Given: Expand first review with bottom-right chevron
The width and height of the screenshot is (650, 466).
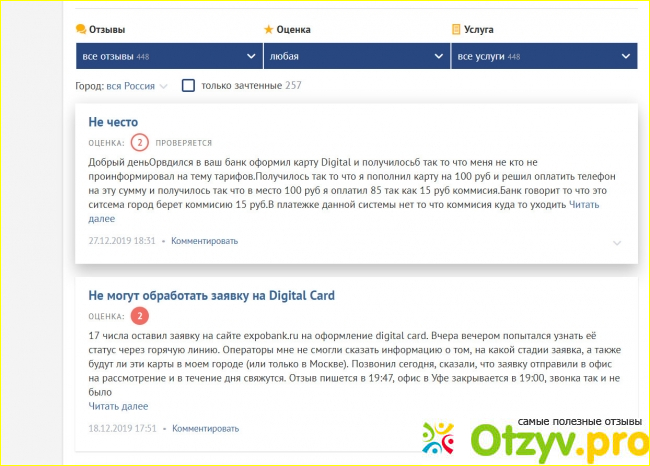Looking at the screenshot, I should pos(617,243).
